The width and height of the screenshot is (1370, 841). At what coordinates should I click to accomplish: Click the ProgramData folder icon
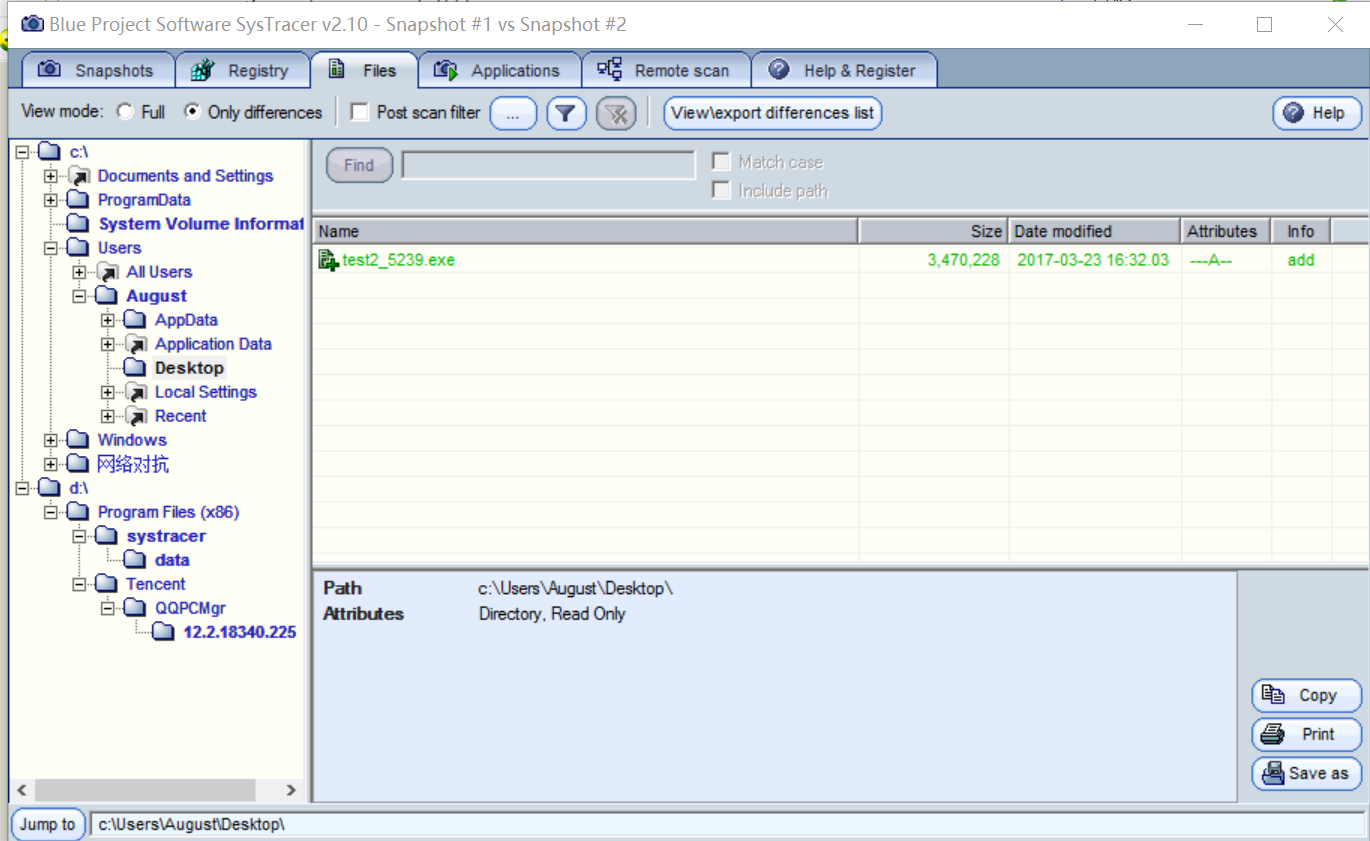coord(78,200)
